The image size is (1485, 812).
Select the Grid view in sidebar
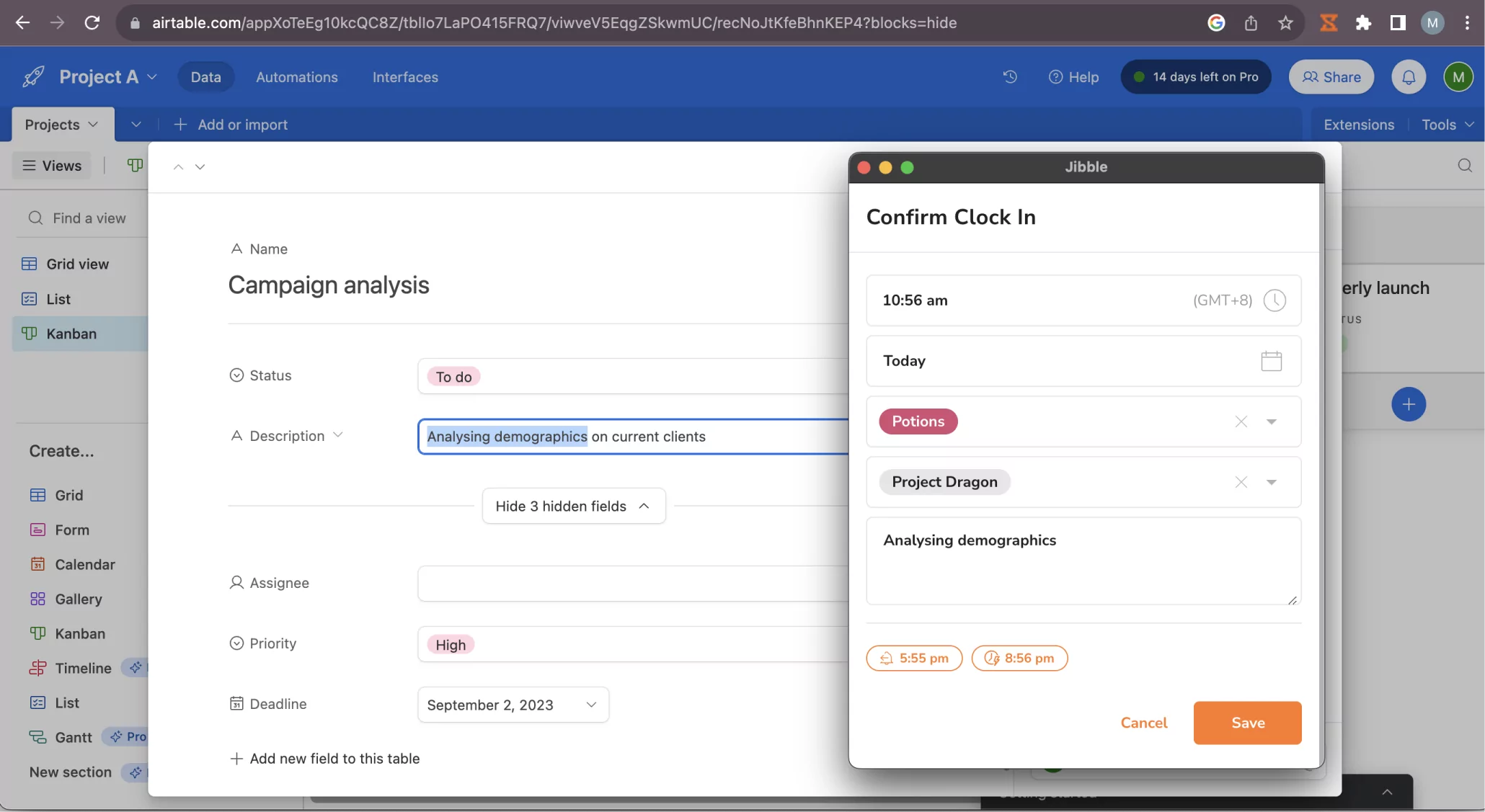pos(77,264)
